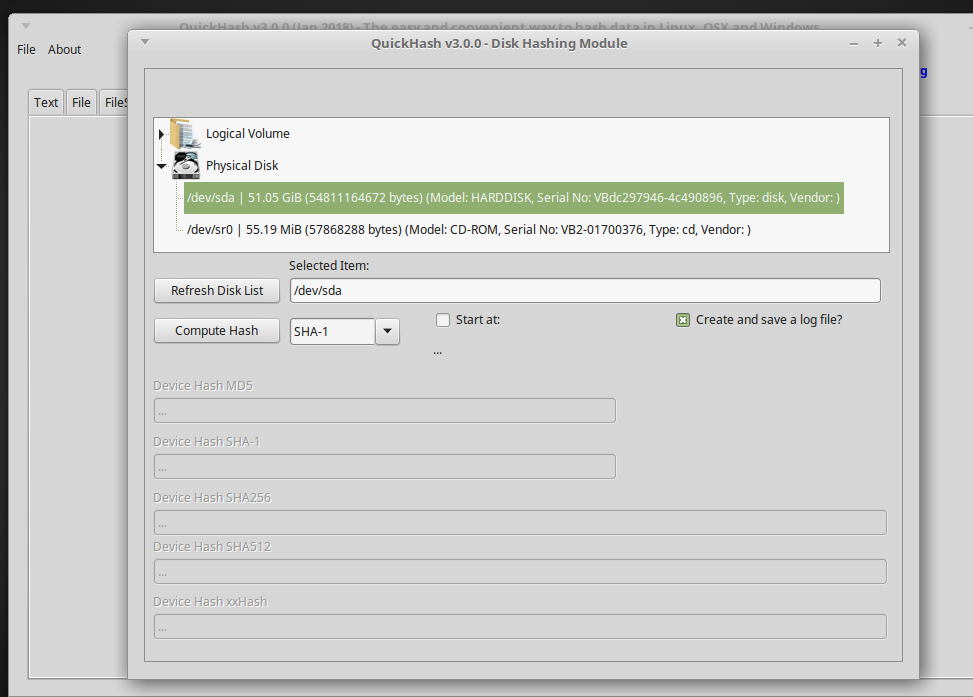Select the /dev/sr0 CD-ROM entry
This screenshot has width=973, height=697.
[x=468, y=230]
